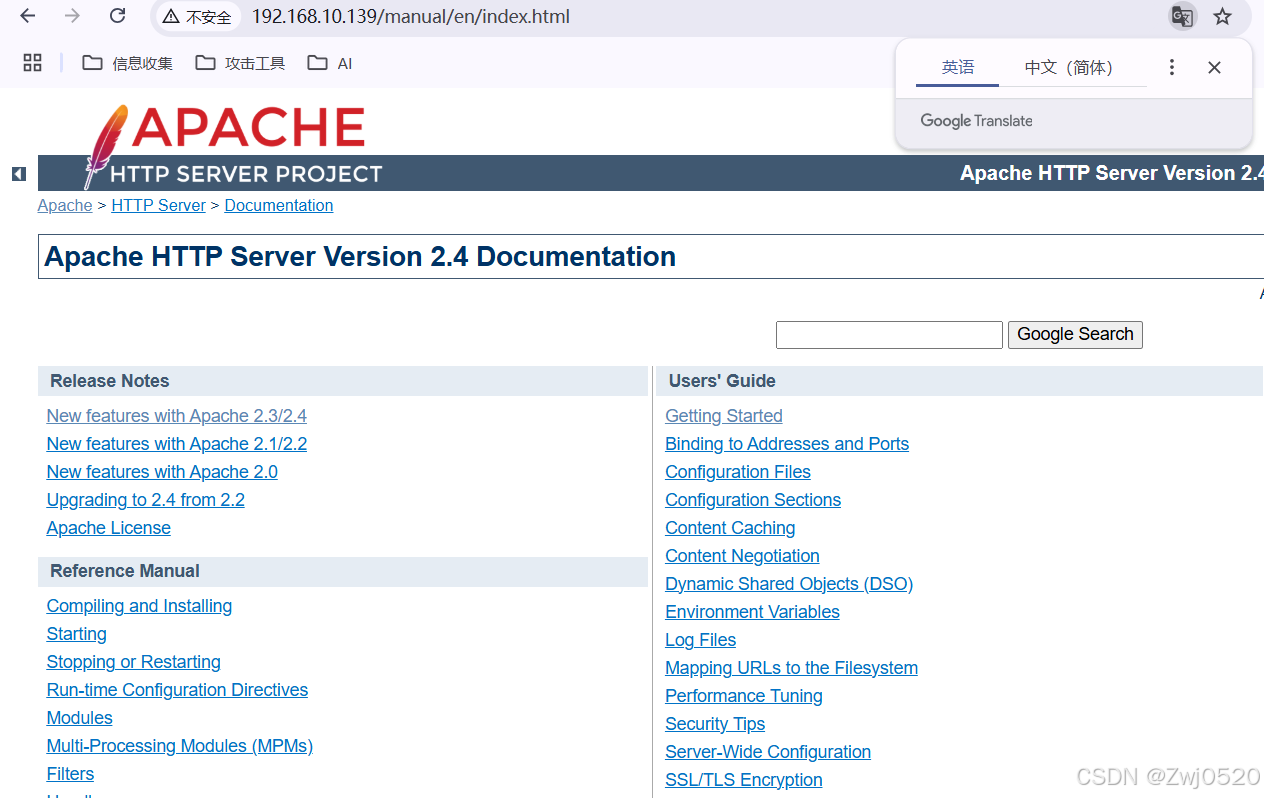The image size is (1264, 798).
Task: Open Stopping or Restarting link
Action: [x=134, y=662]
